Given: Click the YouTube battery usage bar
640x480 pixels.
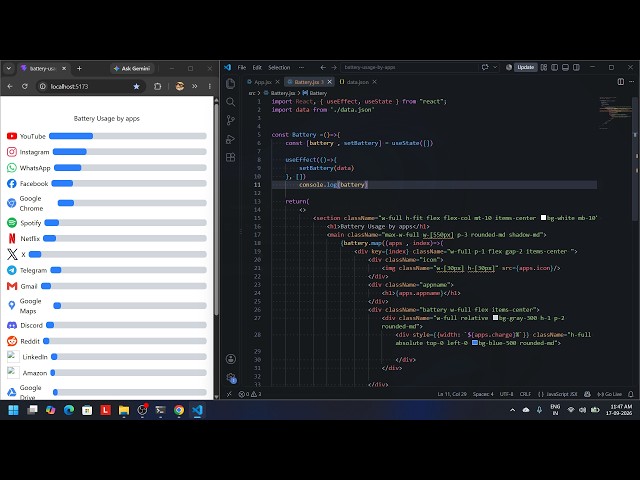Looking at the screenshot, I should click(128, 136).
